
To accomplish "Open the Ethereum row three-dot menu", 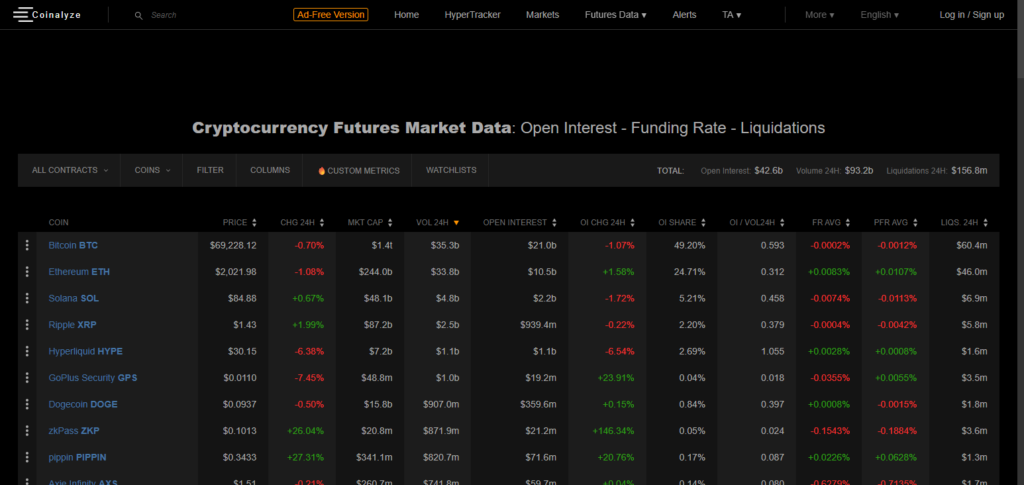I will pos(28,272).
